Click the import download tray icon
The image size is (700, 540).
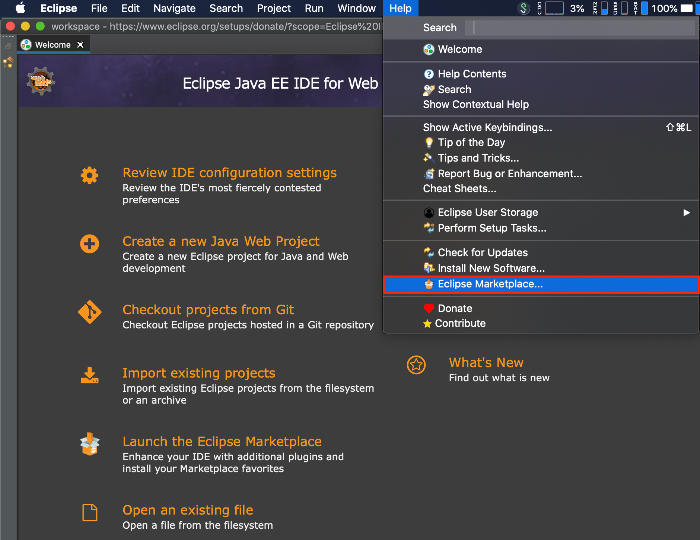pos(89,375)
